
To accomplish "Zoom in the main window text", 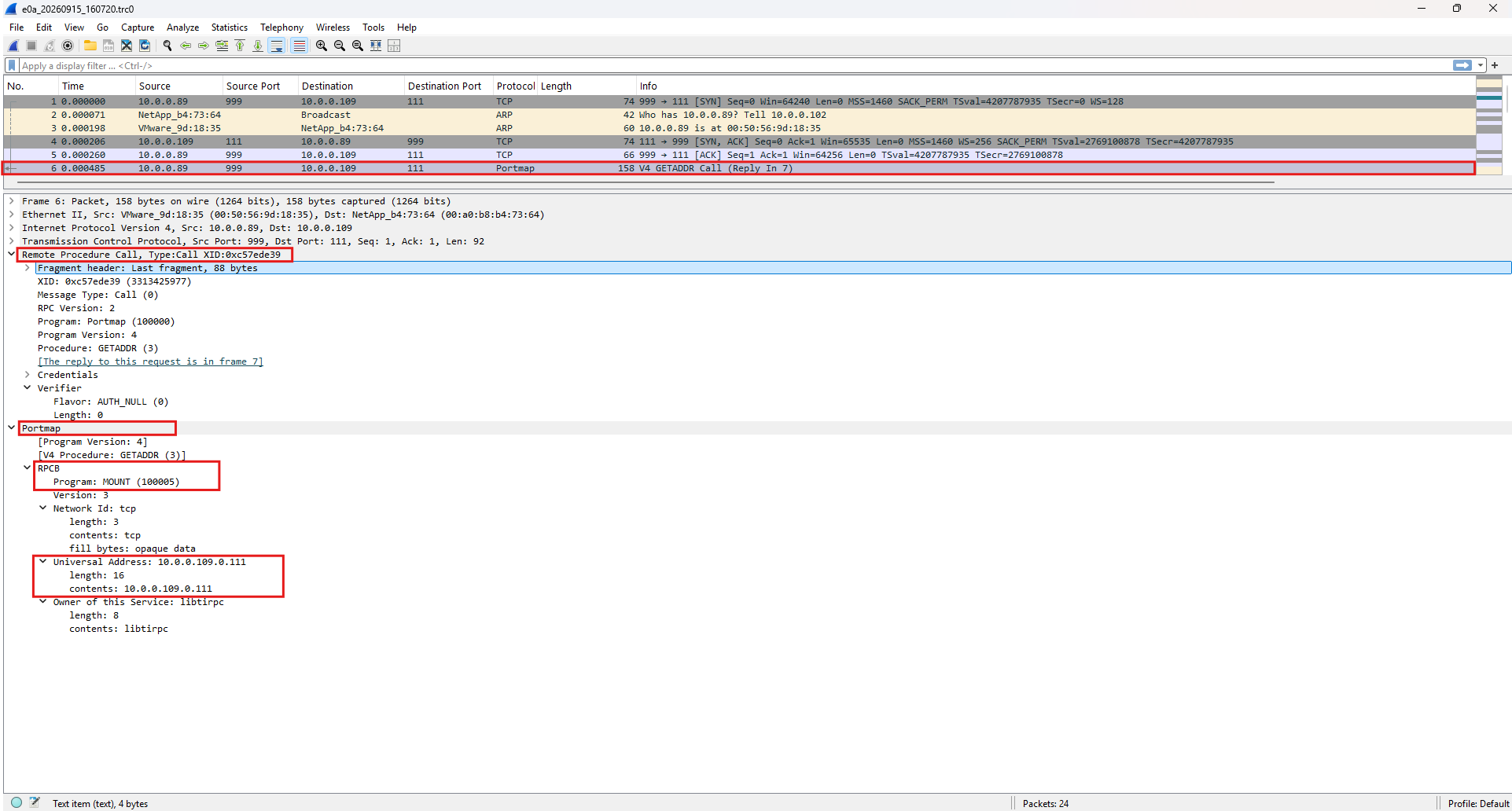I will pos(322,46).
